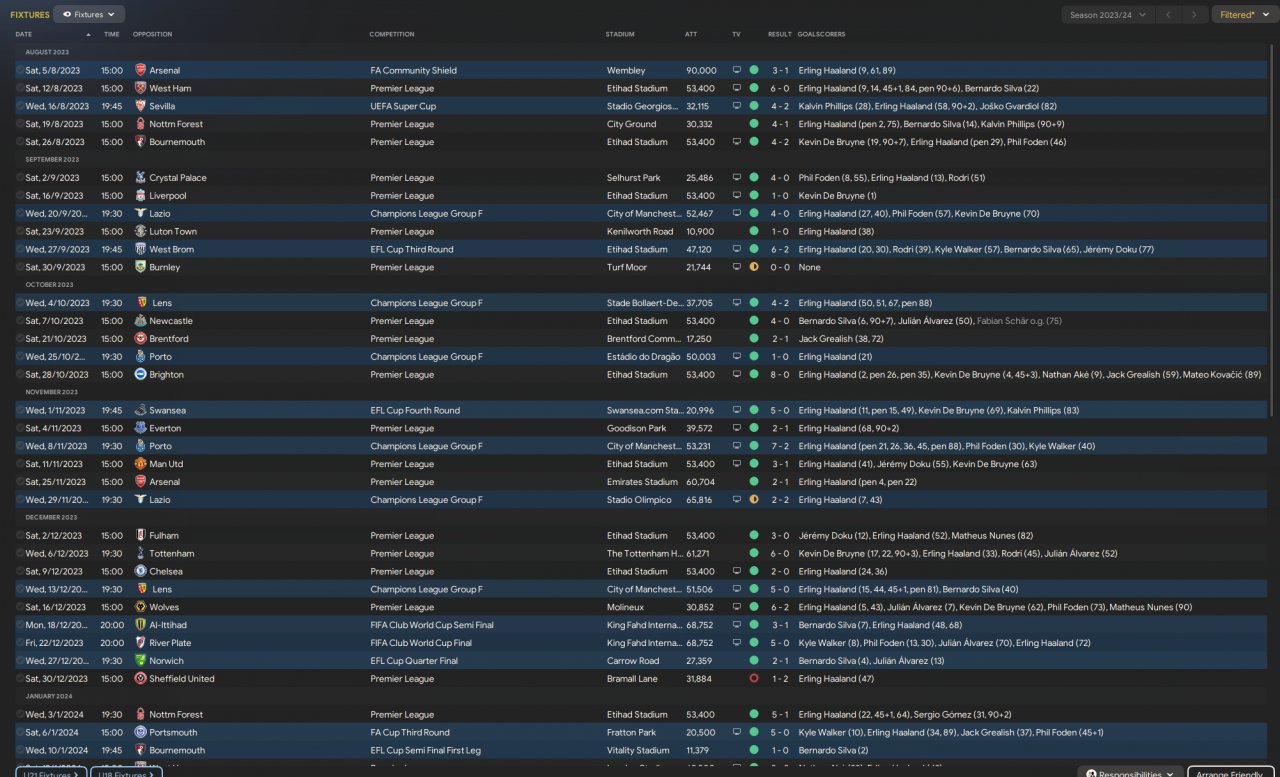Screen dimensions: 1280x777
Task: Click the 8 - 0 result against Brighton
Action: pos(780,375)
